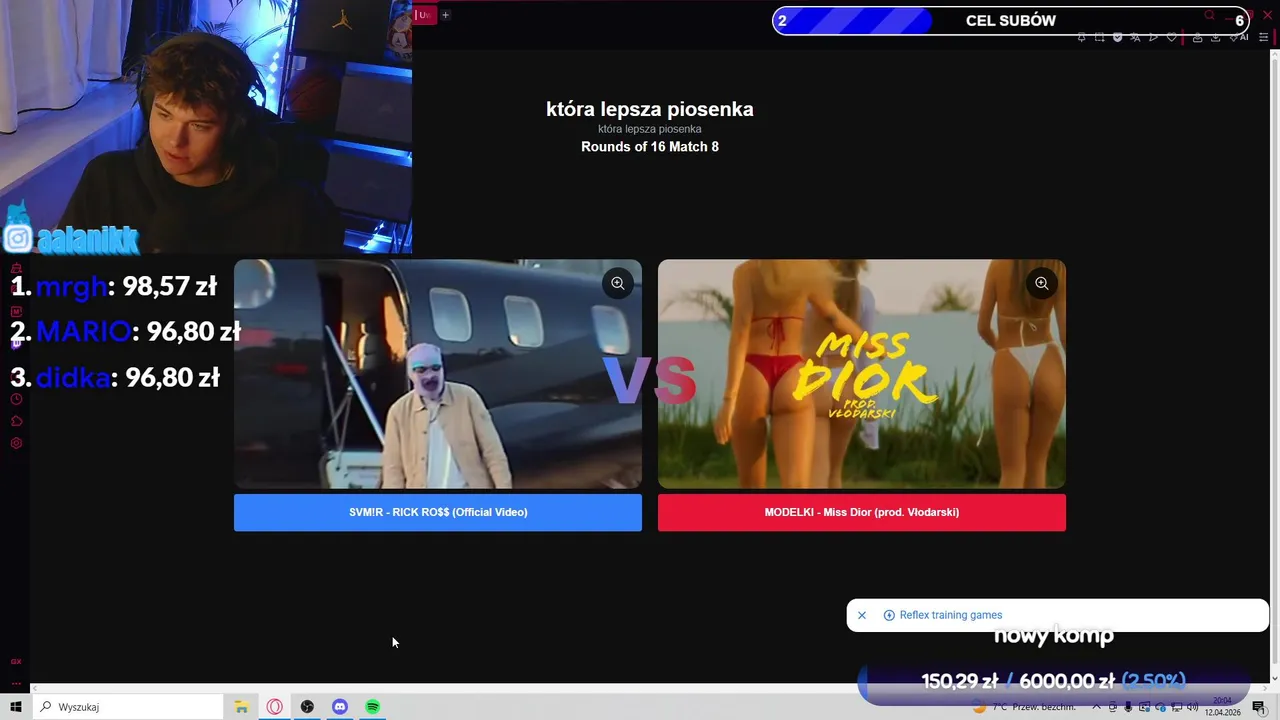Viewport: 1280px width, 720px height.
Task: Select the active pinned browser tab
Action: click(x=425, y=15)
